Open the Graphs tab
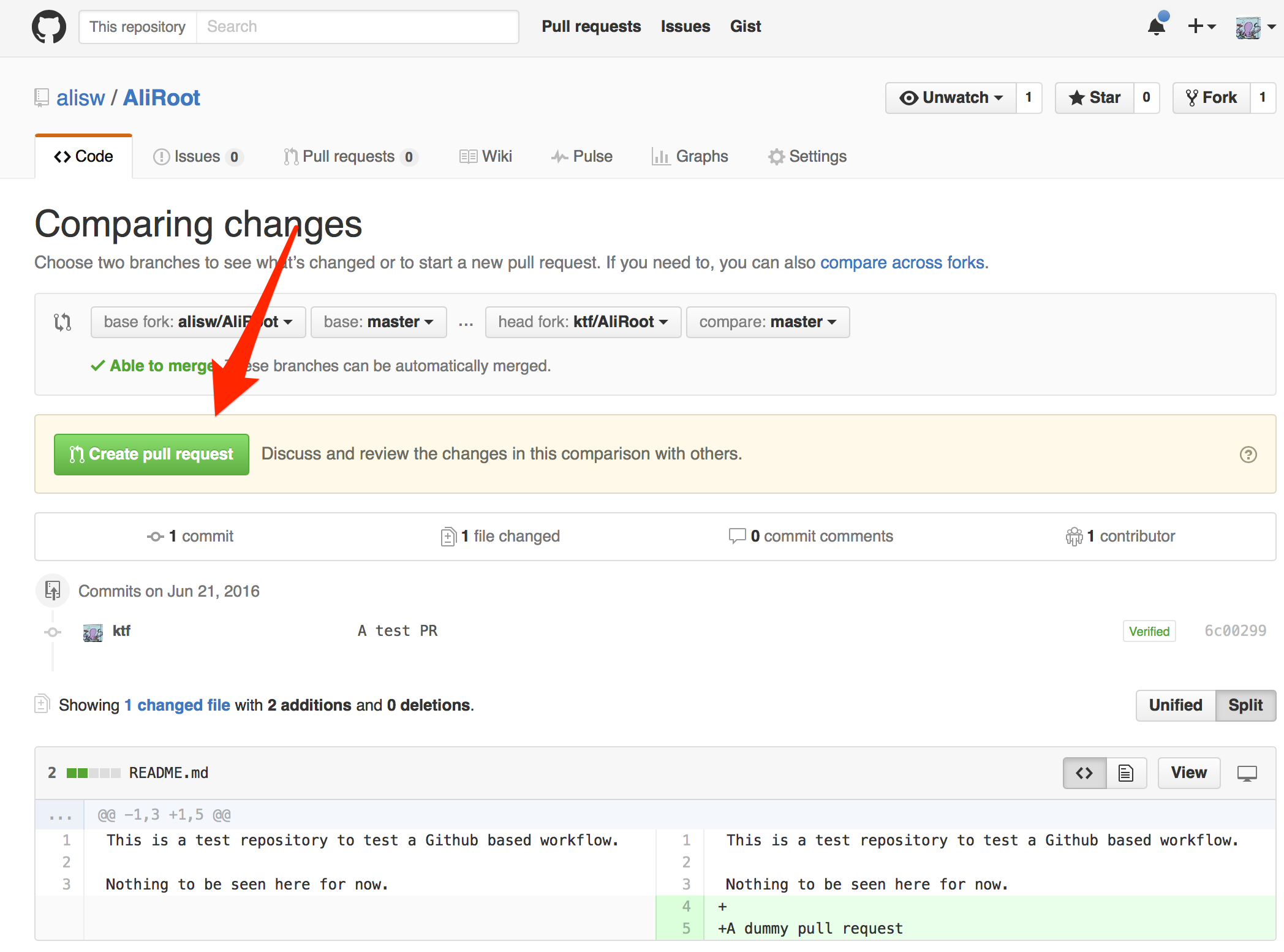Image resolution: width=1284 pixels, height=952 pixels. coord(690,157)
